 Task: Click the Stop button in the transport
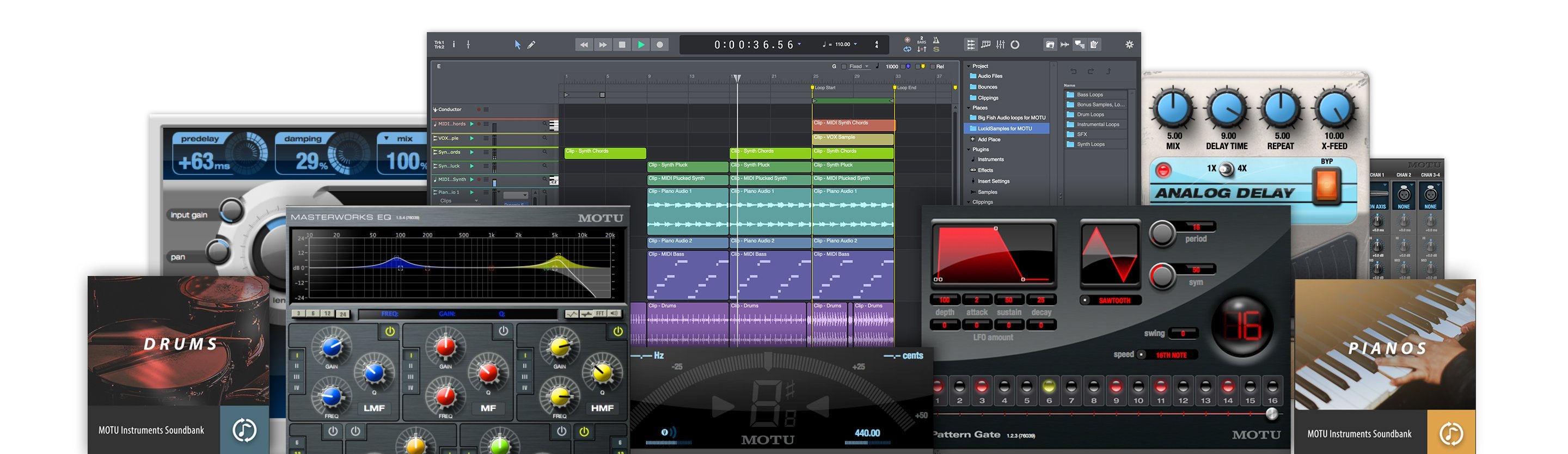(621, 45)
